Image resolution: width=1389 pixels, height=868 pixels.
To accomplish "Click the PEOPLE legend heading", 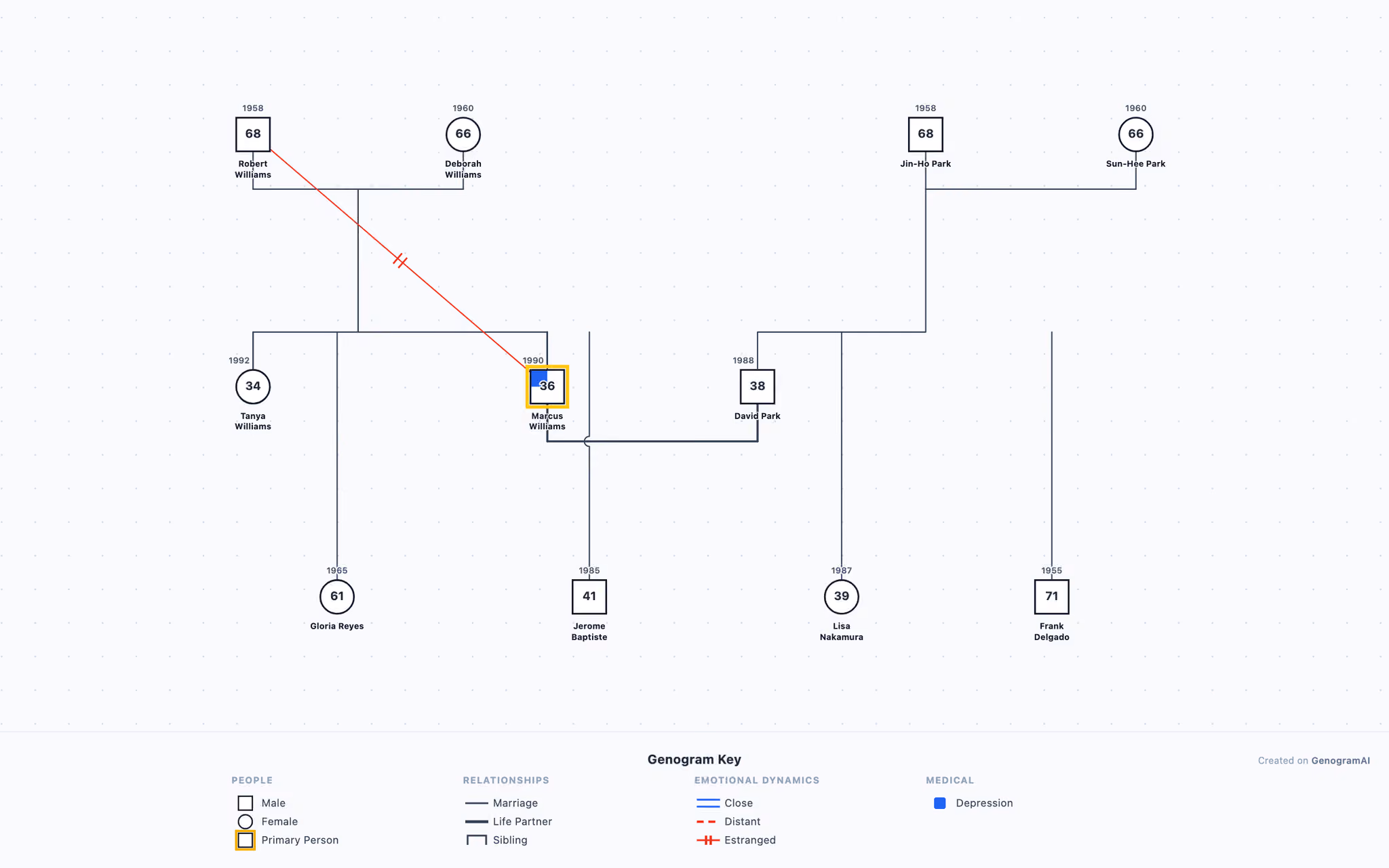I will [x=252, y=781].
